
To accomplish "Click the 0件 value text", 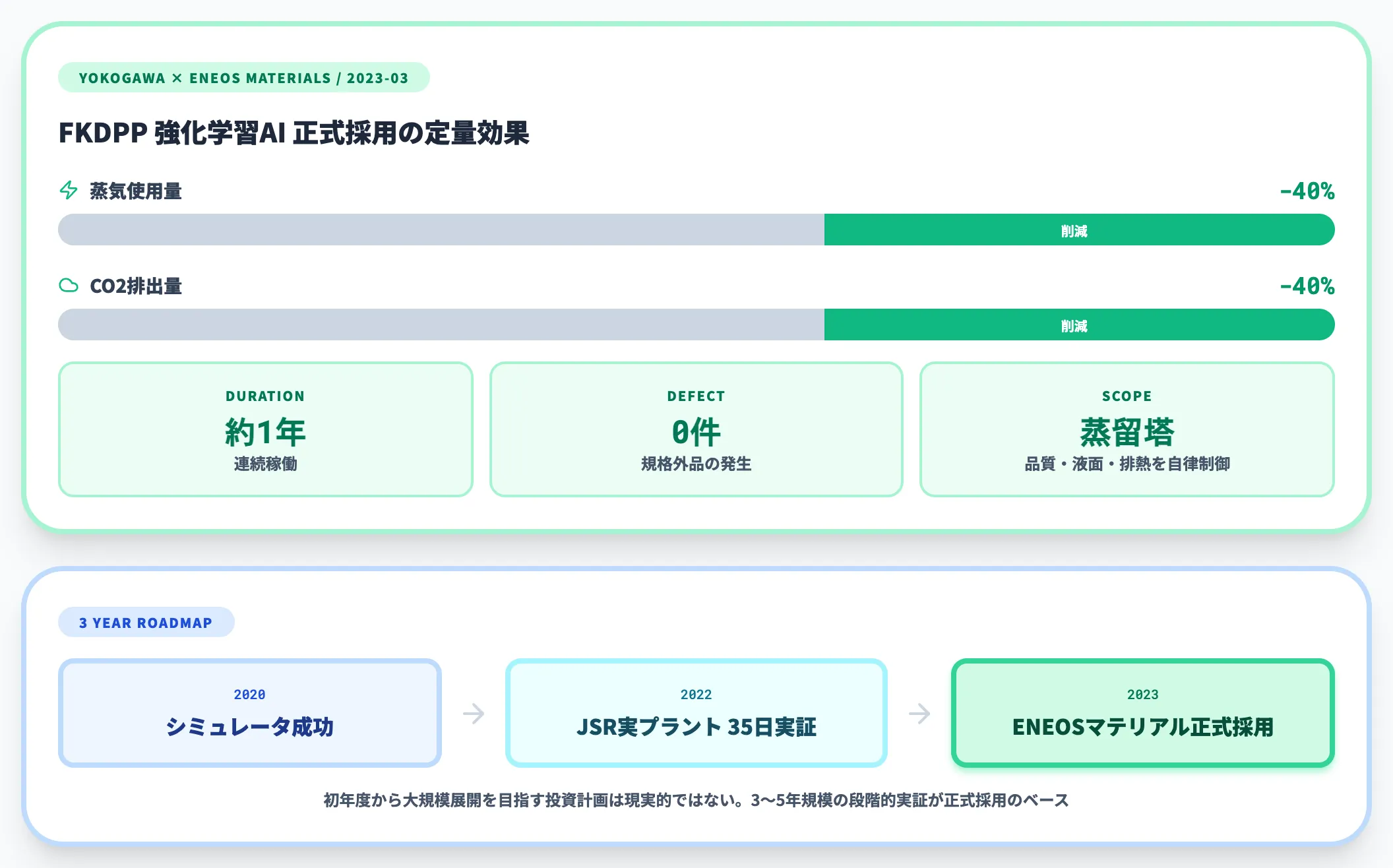I will tap(696, 432).
